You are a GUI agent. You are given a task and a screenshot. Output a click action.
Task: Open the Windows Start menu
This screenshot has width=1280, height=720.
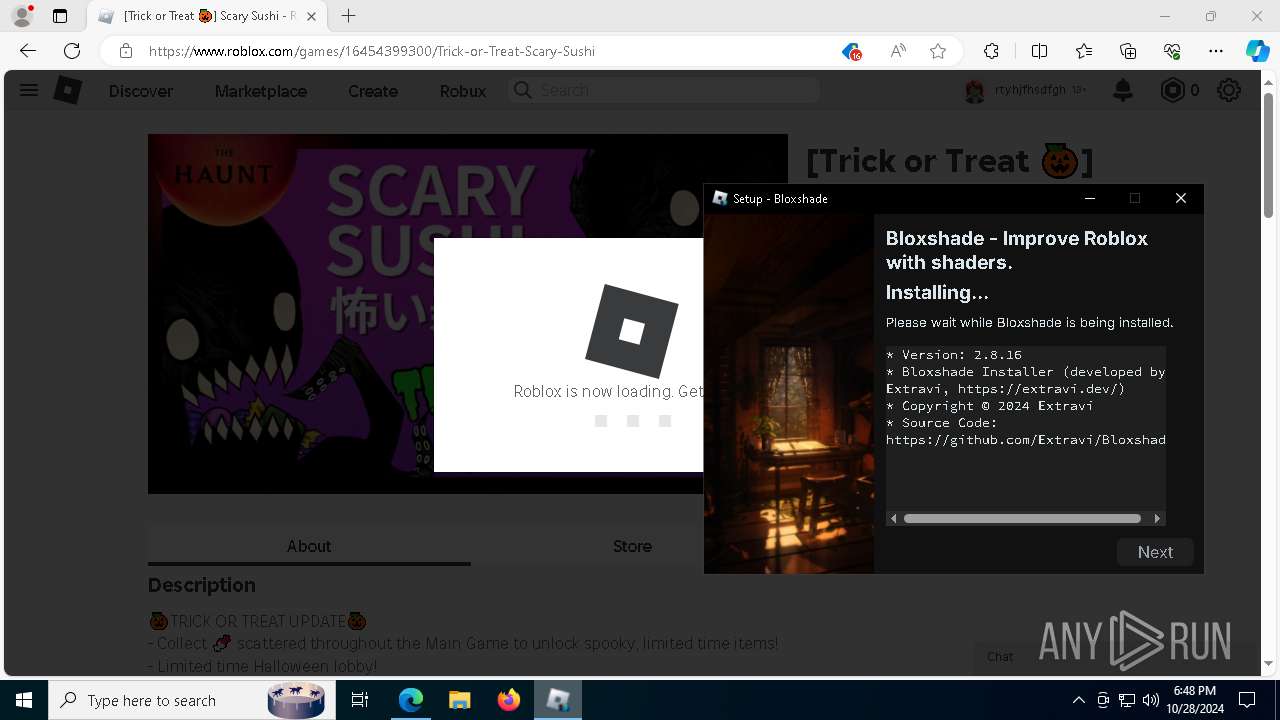(x=24, y=700)
